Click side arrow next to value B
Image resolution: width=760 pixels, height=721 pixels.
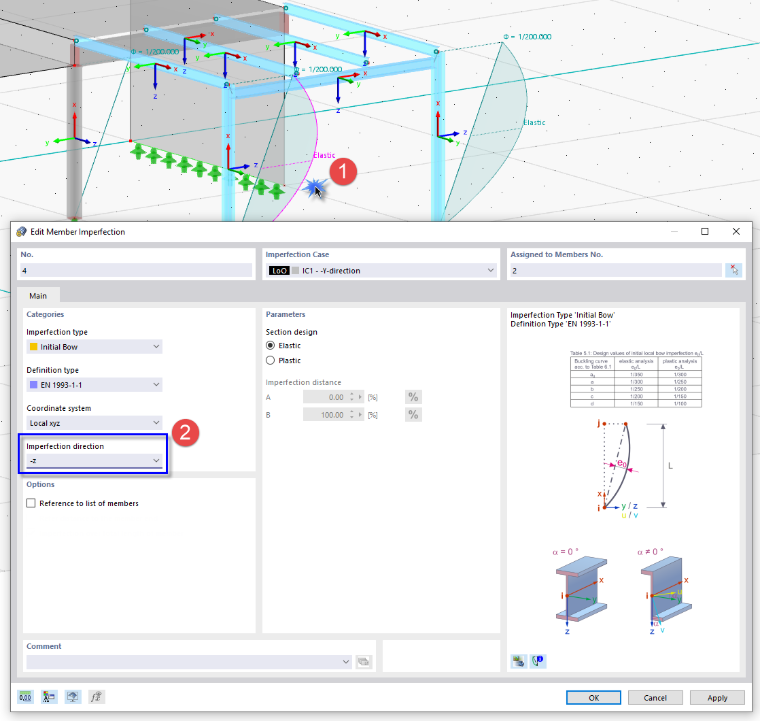pos(360,415)
